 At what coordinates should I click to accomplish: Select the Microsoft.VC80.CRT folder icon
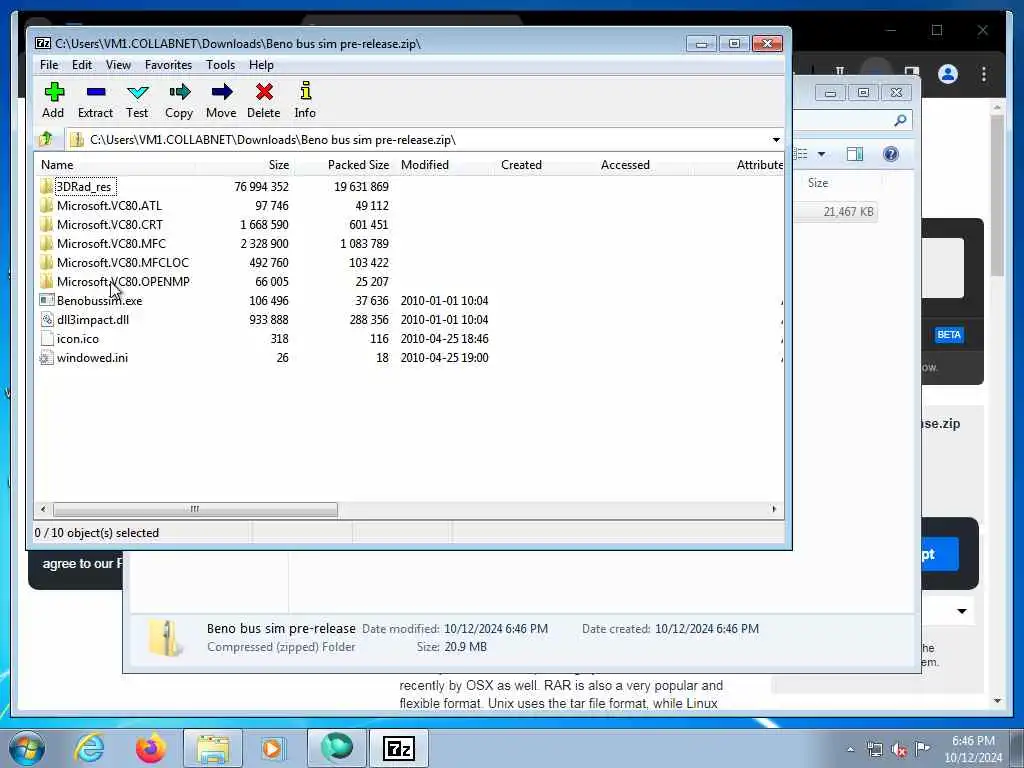click(46, 225)
